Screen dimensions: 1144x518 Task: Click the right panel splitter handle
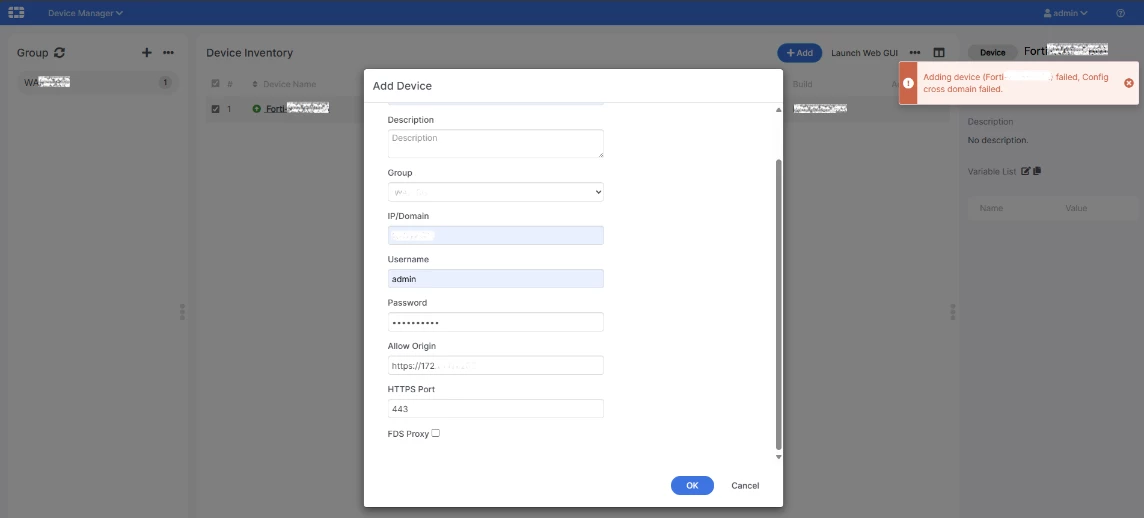[953, 312]
